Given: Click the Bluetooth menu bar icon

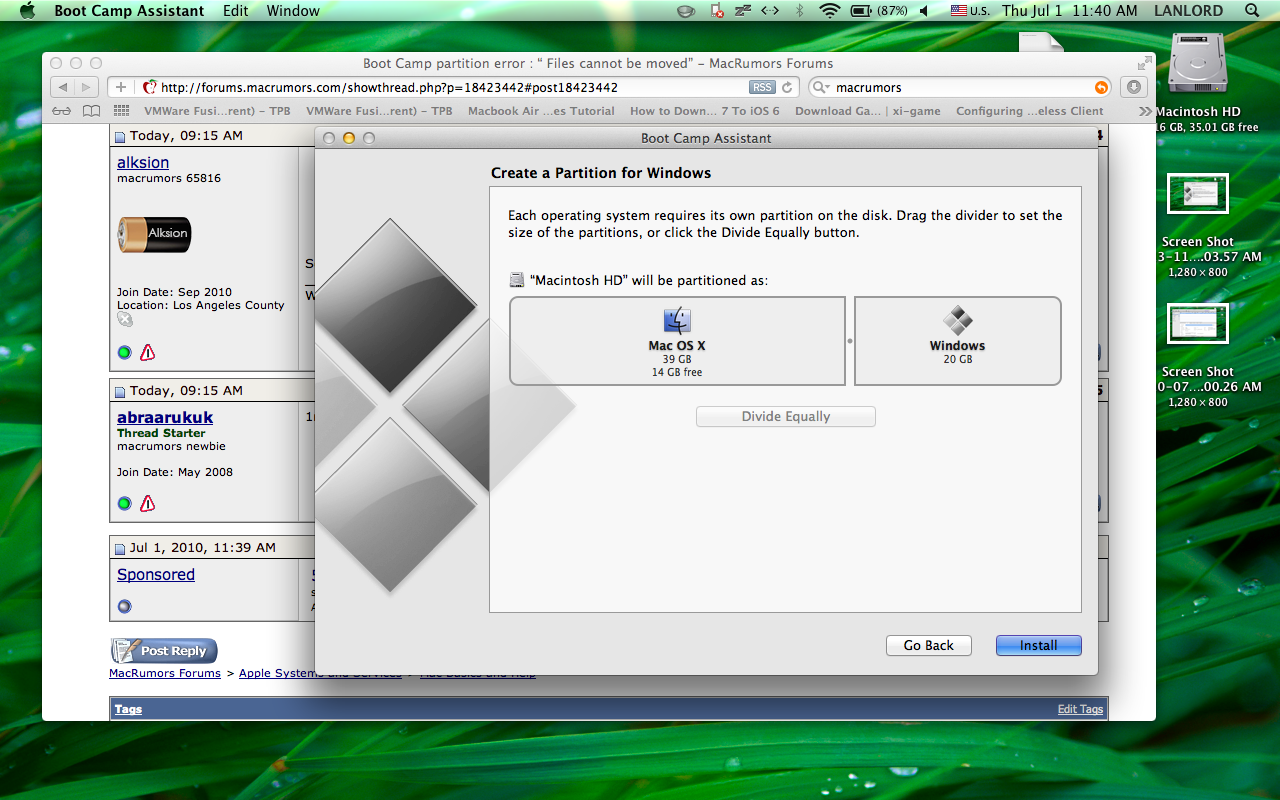Looking at the screenshot, I should [799, 11].
